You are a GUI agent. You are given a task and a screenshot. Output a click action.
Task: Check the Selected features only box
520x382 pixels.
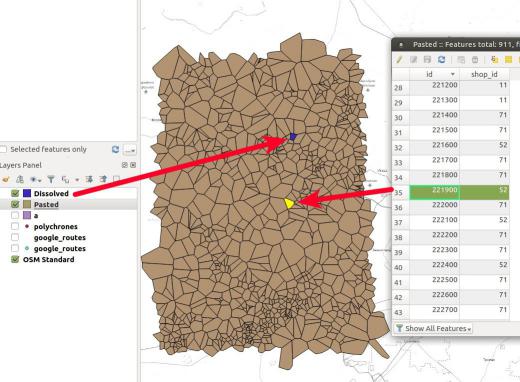coord(3,149)
